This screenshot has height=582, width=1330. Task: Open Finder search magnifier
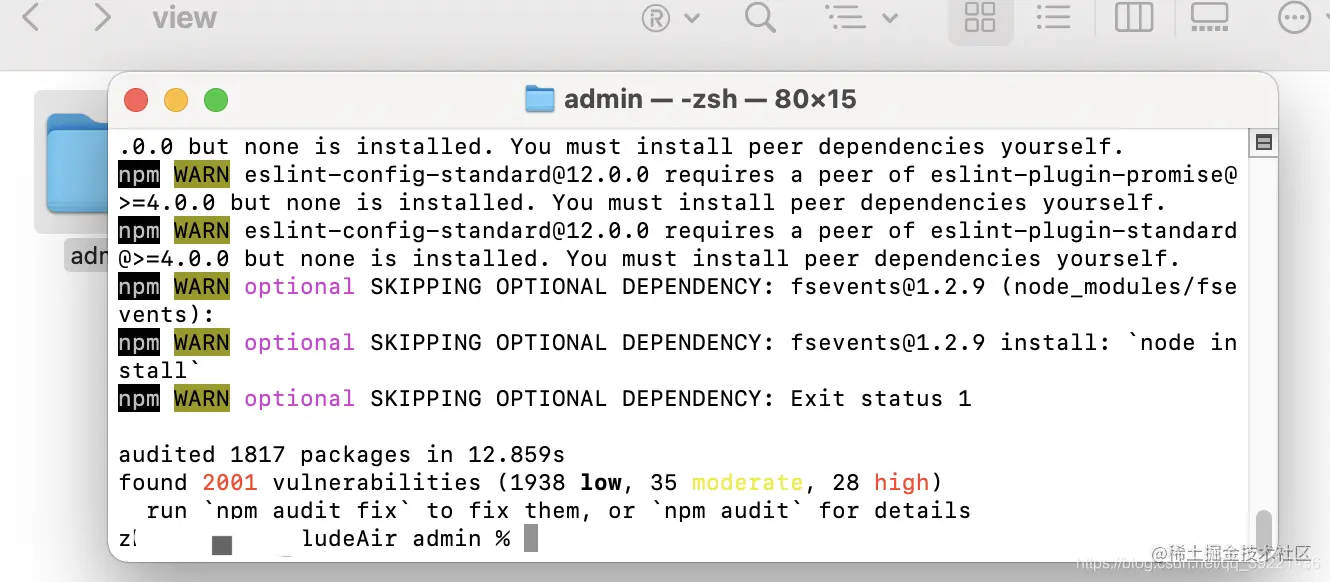(x=760, y=17)
